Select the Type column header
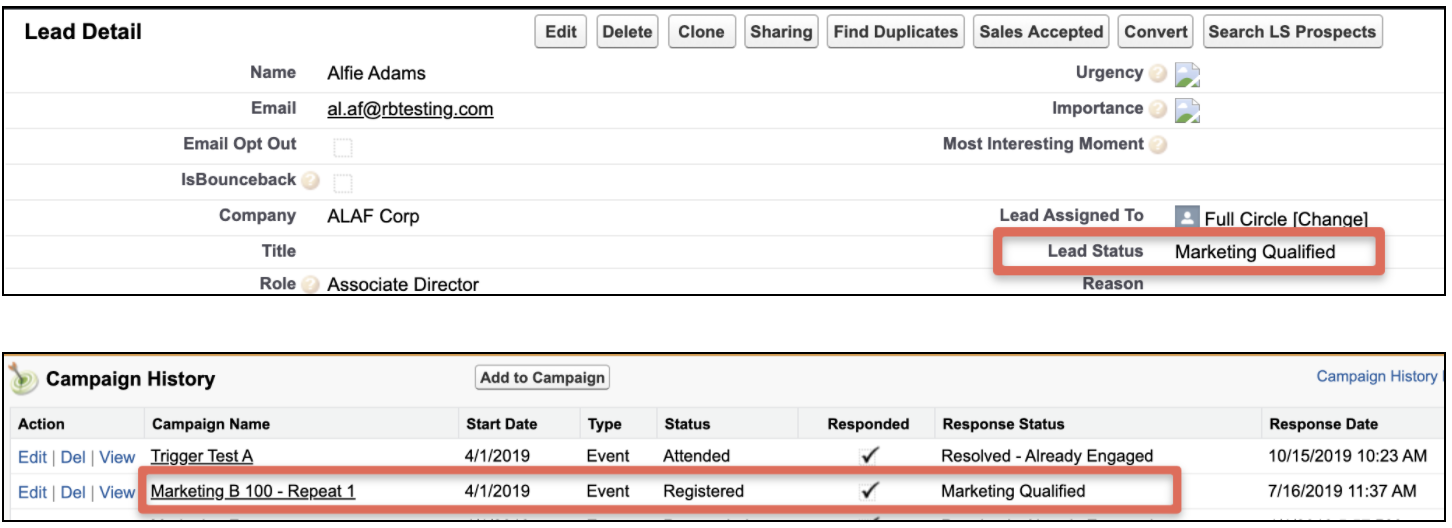Image resolution: width=1452 pixels, height=528 pixels. pyautogui.click(x=604, y=424)
